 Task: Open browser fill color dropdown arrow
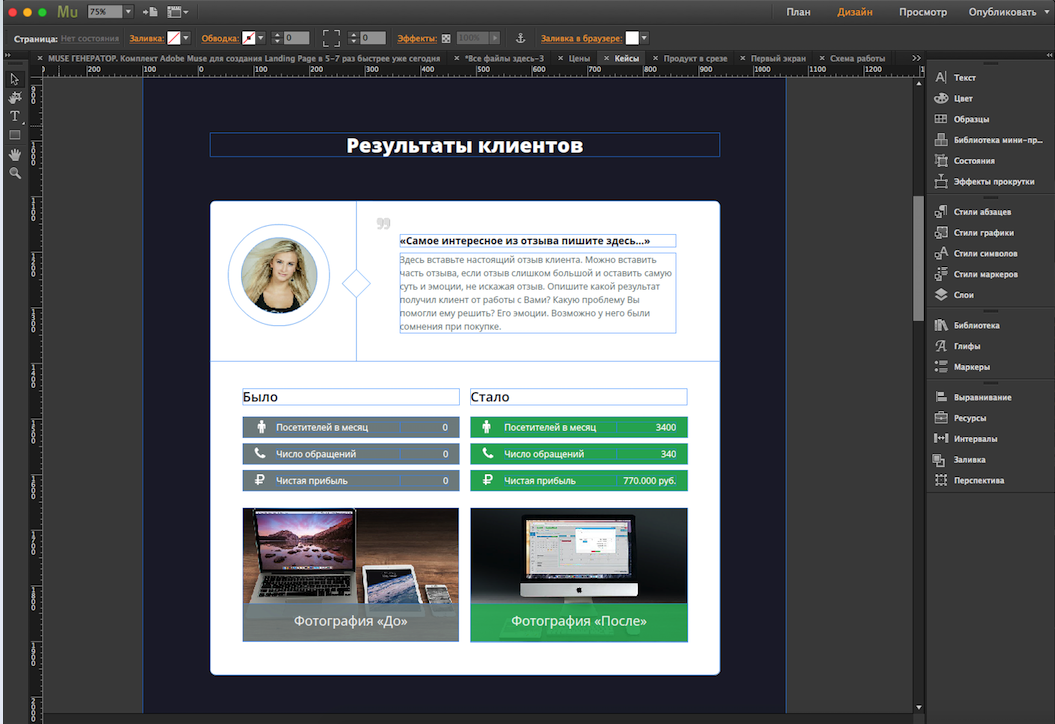[x=644, y=38]
